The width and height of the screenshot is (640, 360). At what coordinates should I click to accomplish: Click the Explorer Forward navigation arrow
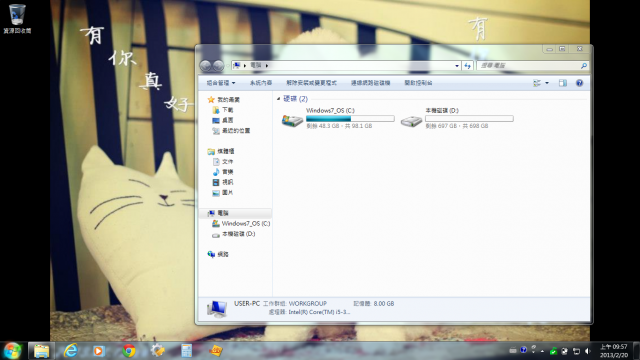coord(218,65)
